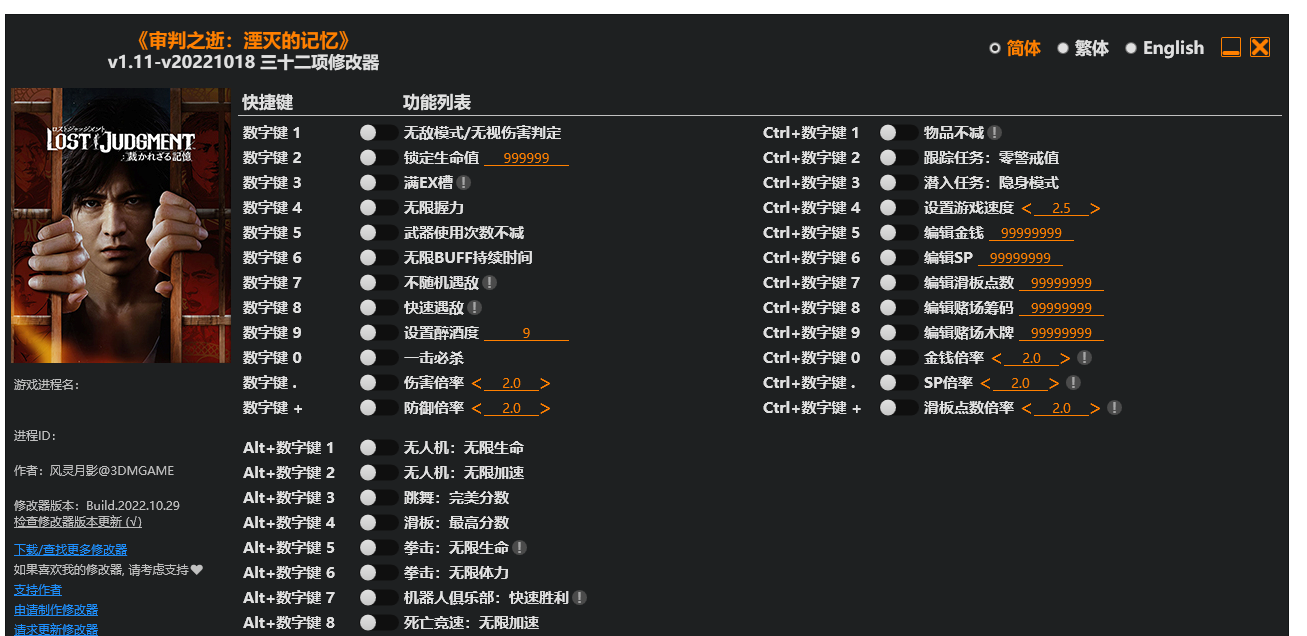Click info icon beside 拳击：无限生命
This screenshot has width=1307, height=636.
pyautogui.click(x=519, y=548)
